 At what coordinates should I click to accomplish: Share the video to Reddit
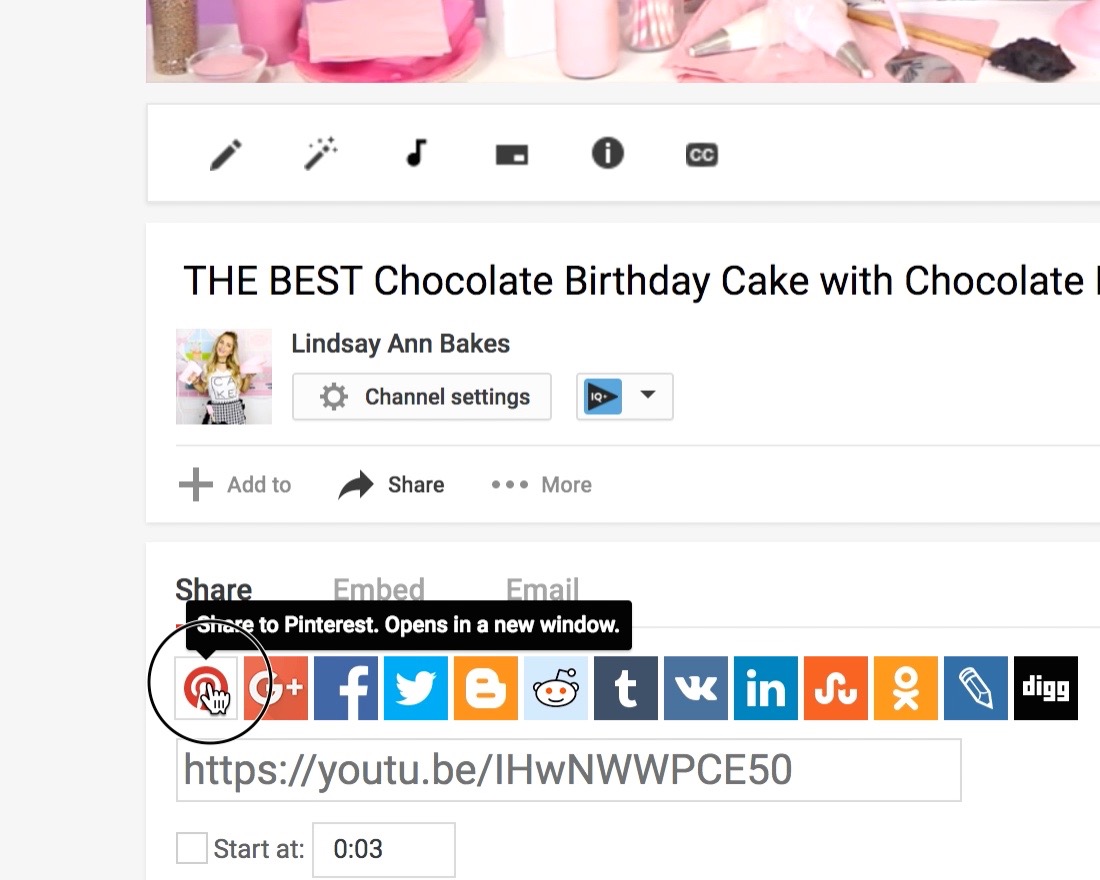[x=556, y=688]
